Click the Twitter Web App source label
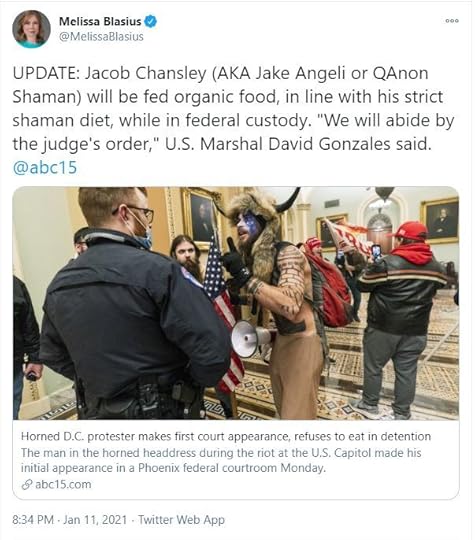This screenshot has height=540, width=475. (182, 520)
